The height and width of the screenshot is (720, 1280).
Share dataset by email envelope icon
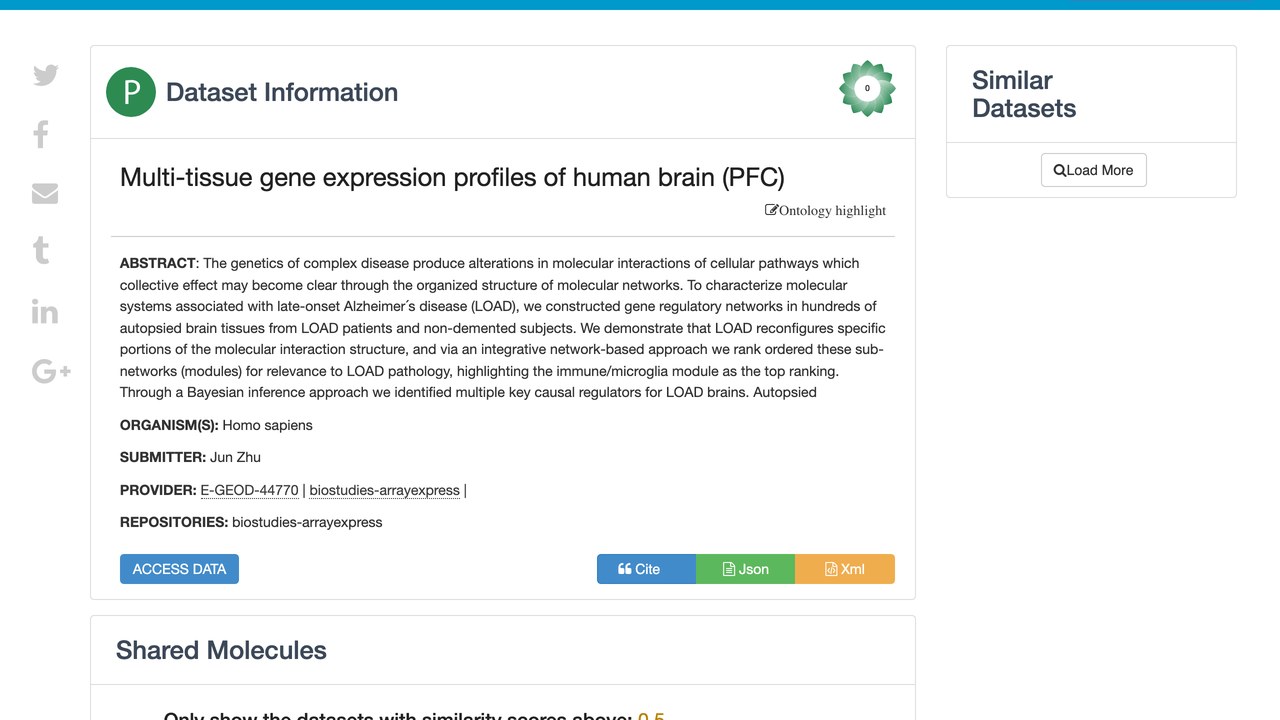point(45,193)
